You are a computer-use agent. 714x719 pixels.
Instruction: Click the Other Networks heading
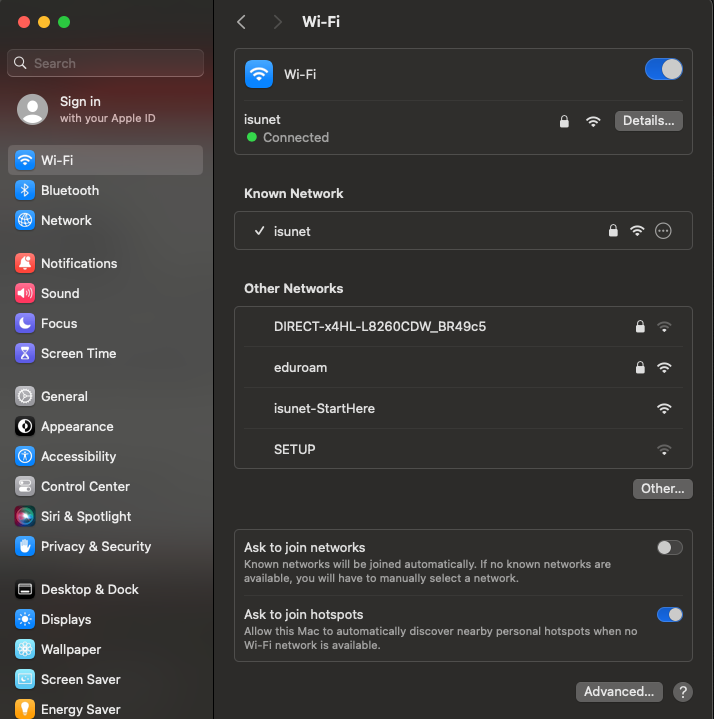coord(293,288)
